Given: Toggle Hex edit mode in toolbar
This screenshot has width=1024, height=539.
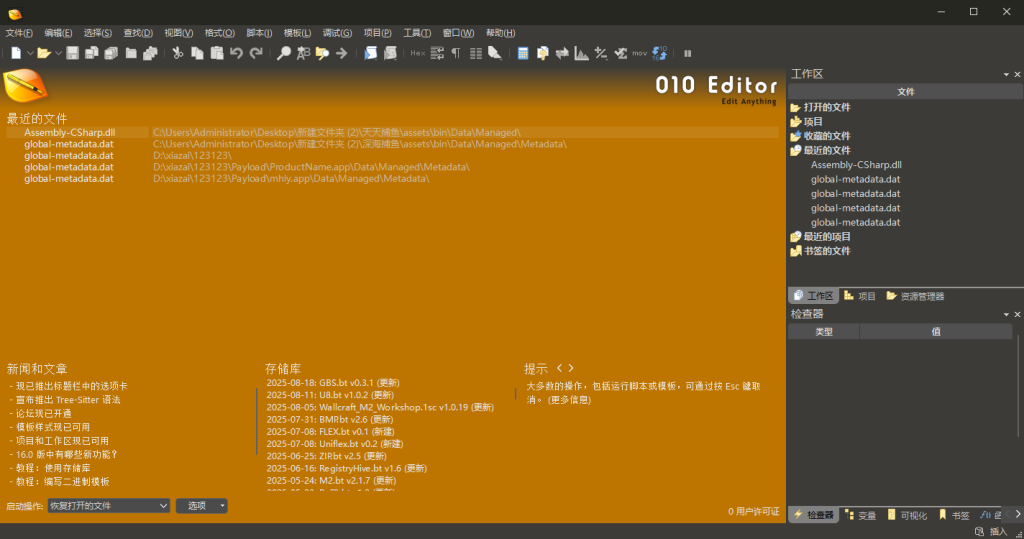Looking at the screenshot, I should 418,54.
